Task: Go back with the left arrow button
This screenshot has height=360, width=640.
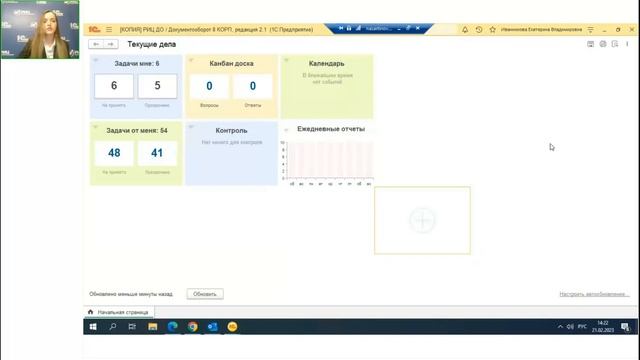Action: coord(96,44)
